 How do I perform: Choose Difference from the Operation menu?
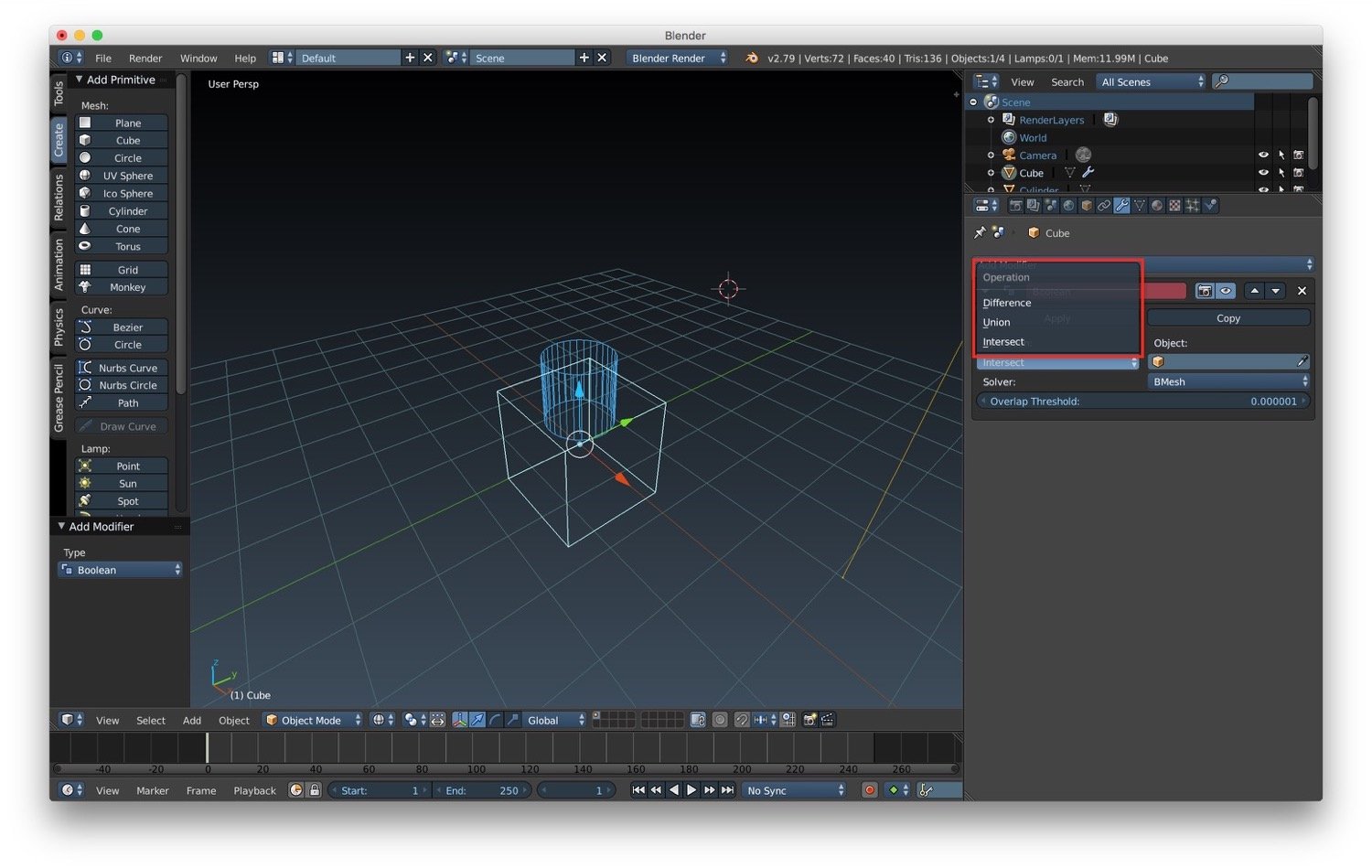coord(1007,303)
